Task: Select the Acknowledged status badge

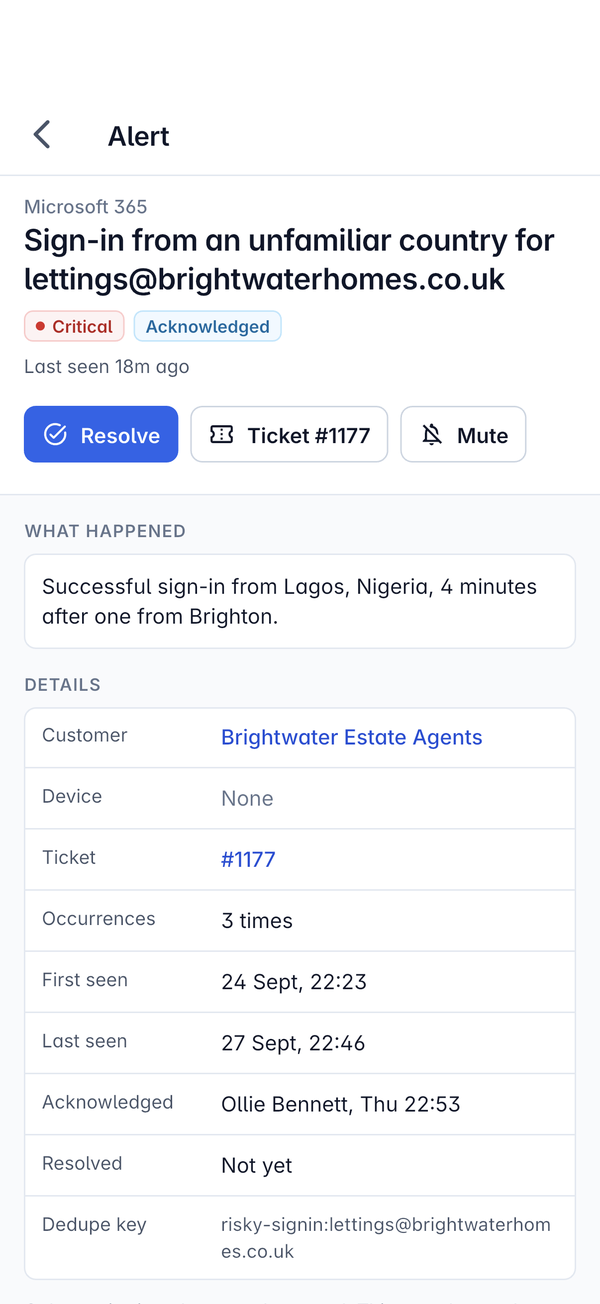Action: (207, 326)
